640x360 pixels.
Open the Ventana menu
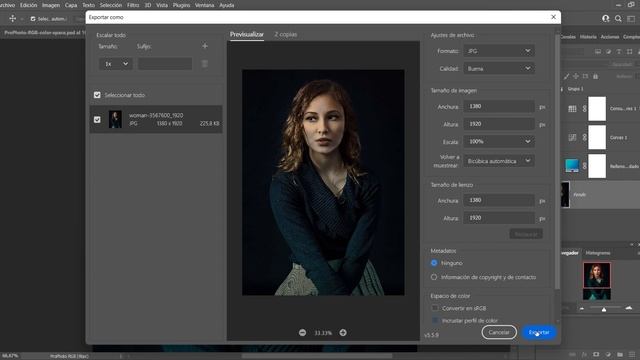(204, 5)
